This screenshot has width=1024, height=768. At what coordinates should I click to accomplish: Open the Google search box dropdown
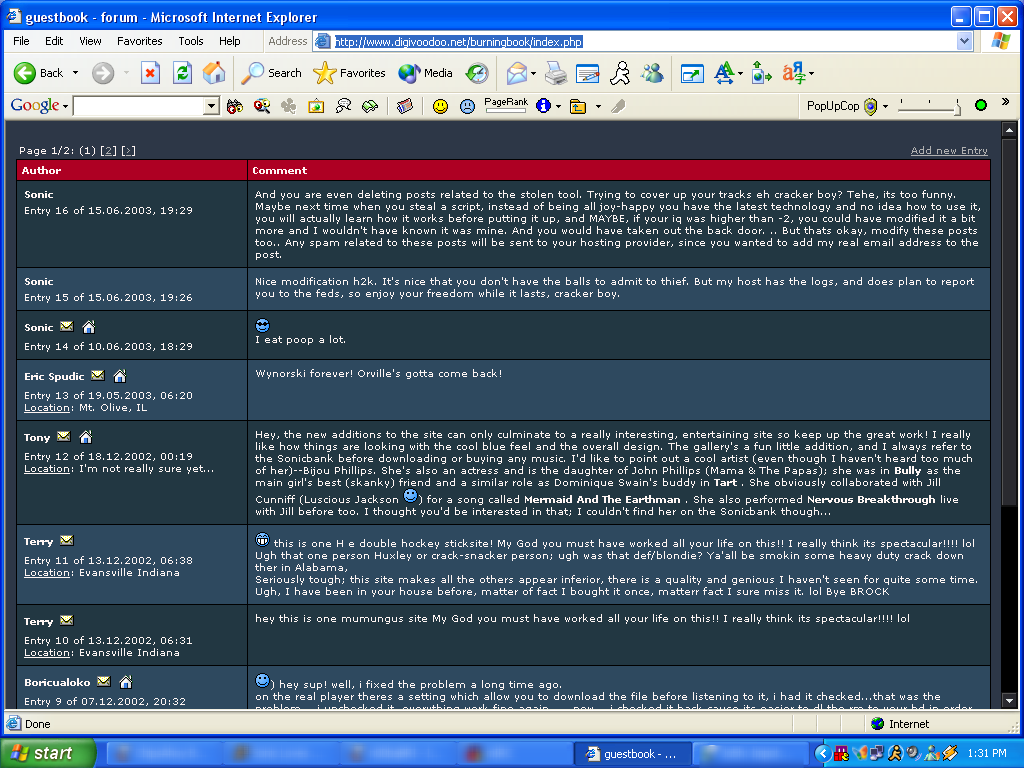[211, 106]
